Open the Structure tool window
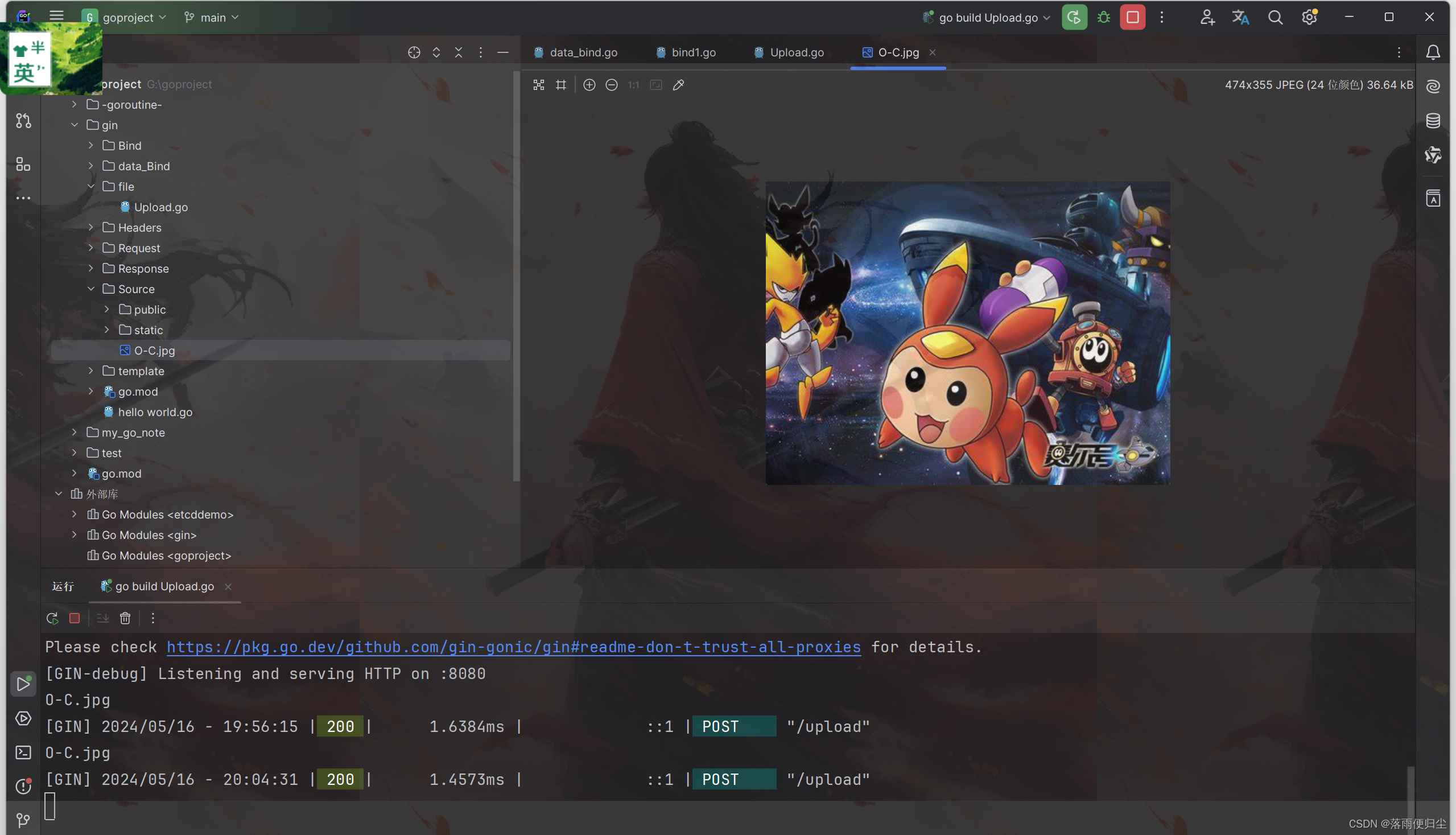 tap(23, 164)
